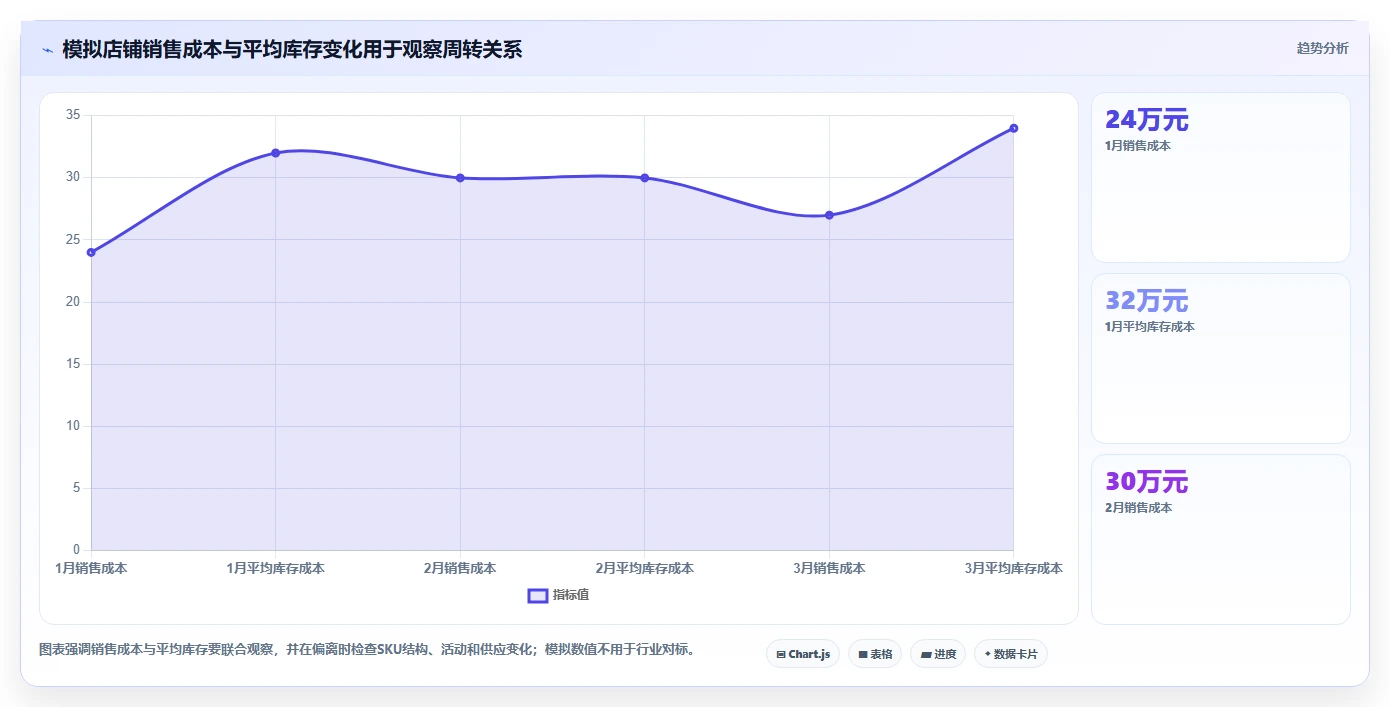
Task: Click the footnote text about SKU结构
Action: (x=367, y=650)
